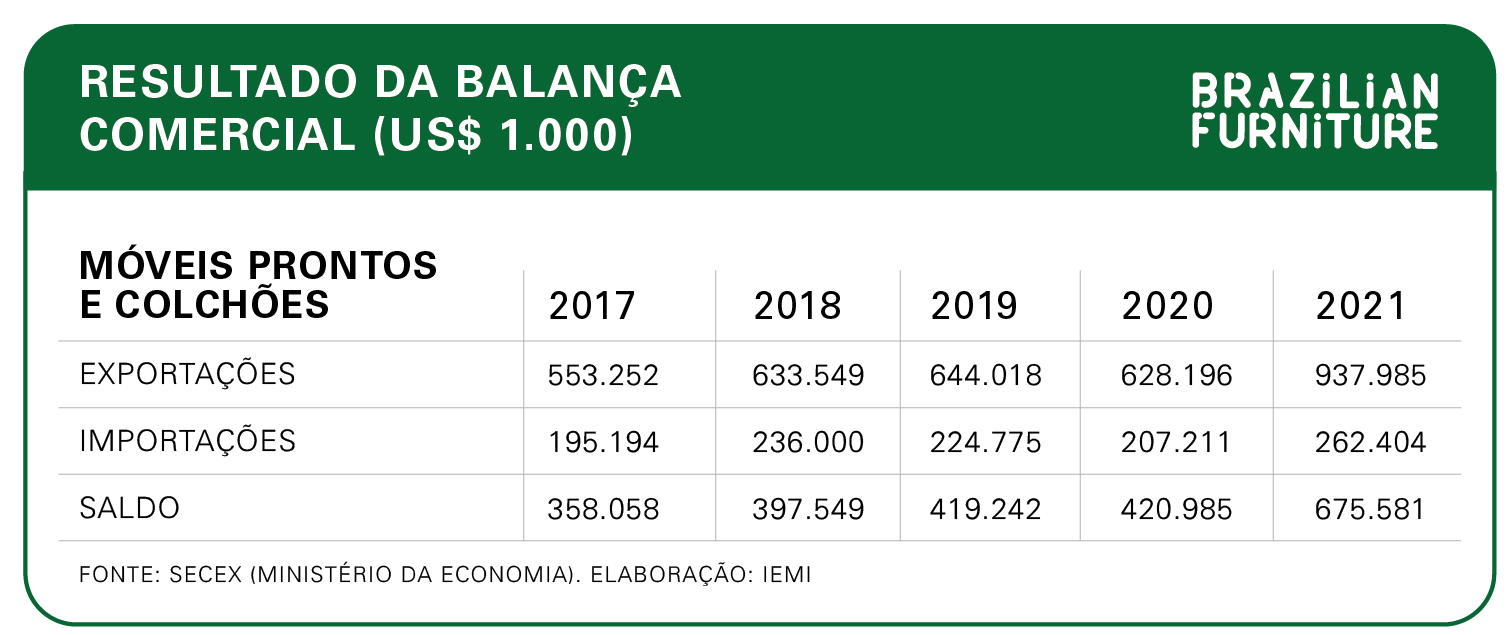The image size is (1512, 635).
Task: Select imports value 224.775 for 2019
Action: (x=986, y=442)
